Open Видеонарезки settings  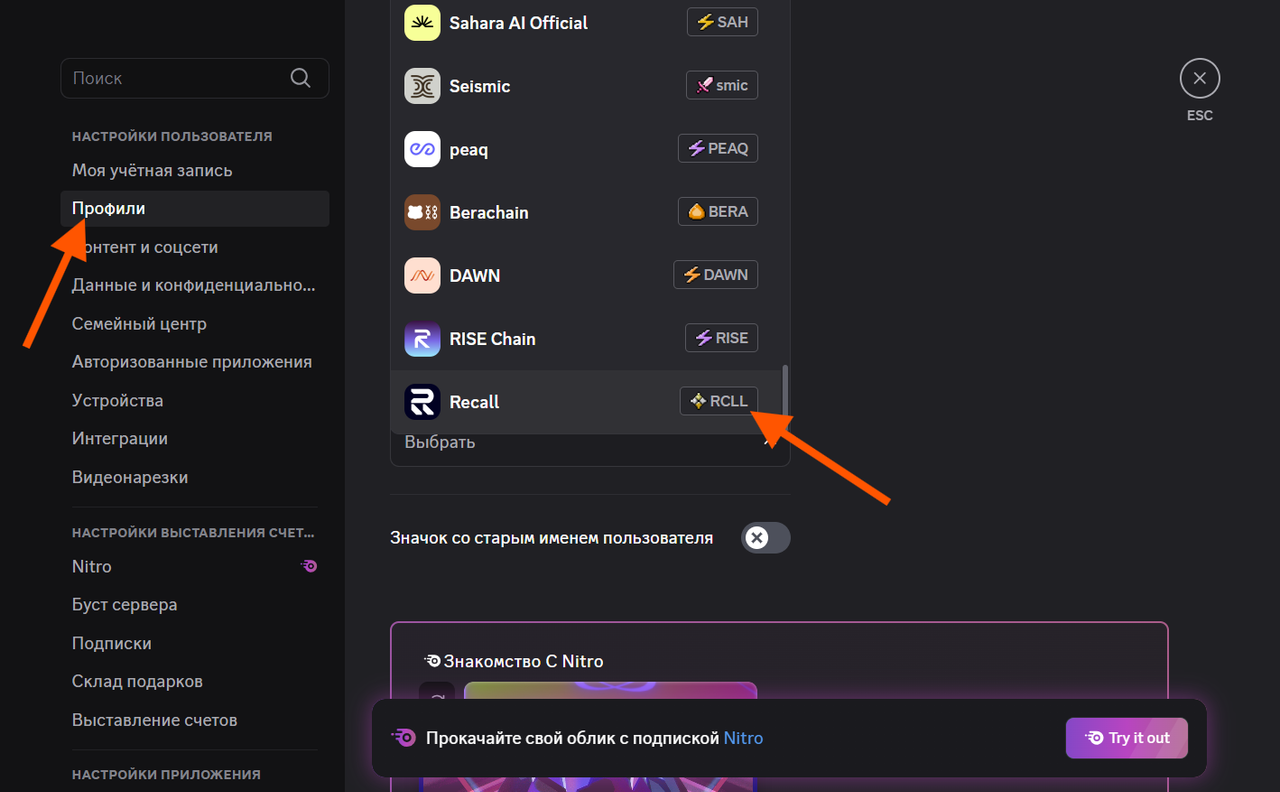(x=195, y=477)
